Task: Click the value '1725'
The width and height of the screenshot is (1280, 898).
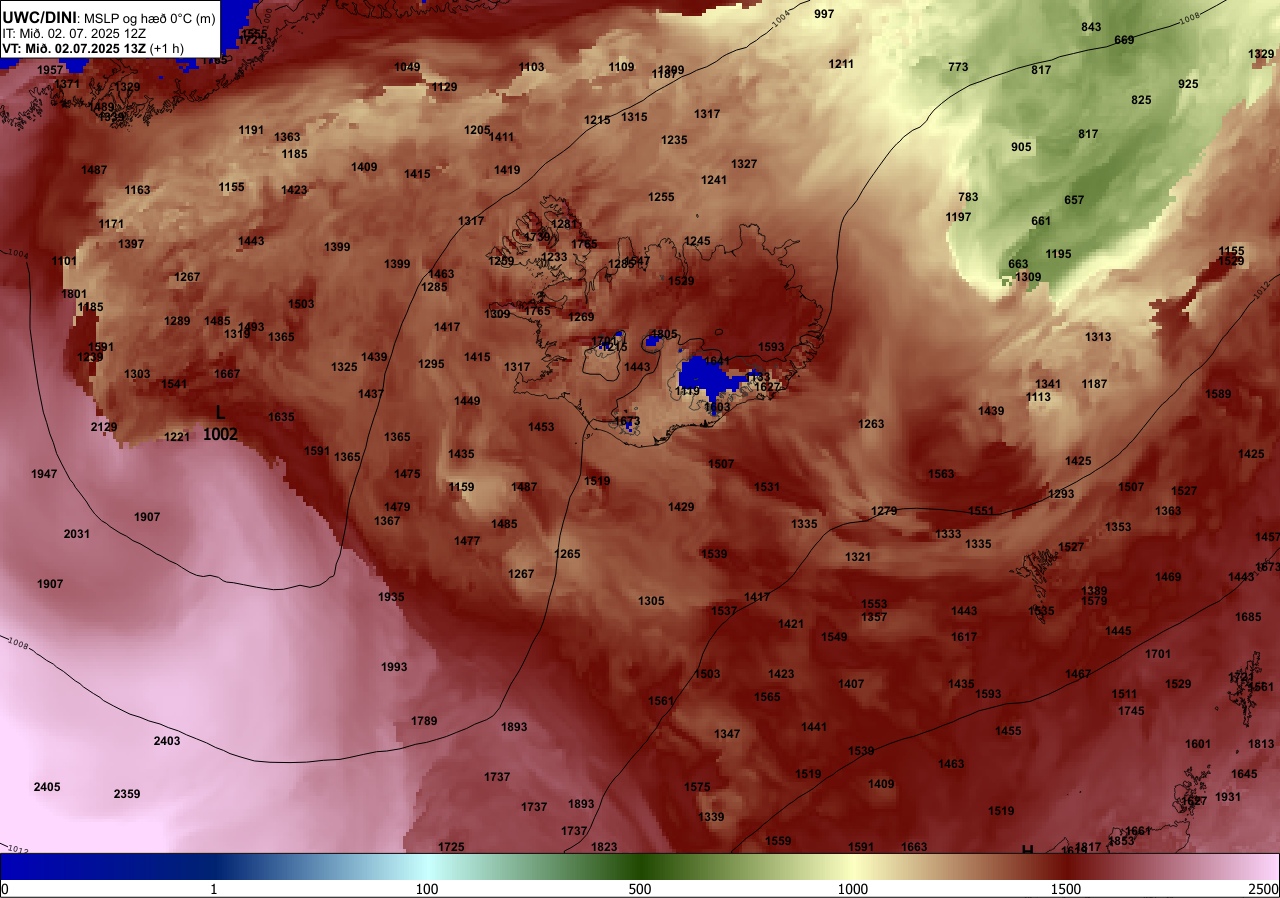Action: pyautogui.click(x=451, y=847)
